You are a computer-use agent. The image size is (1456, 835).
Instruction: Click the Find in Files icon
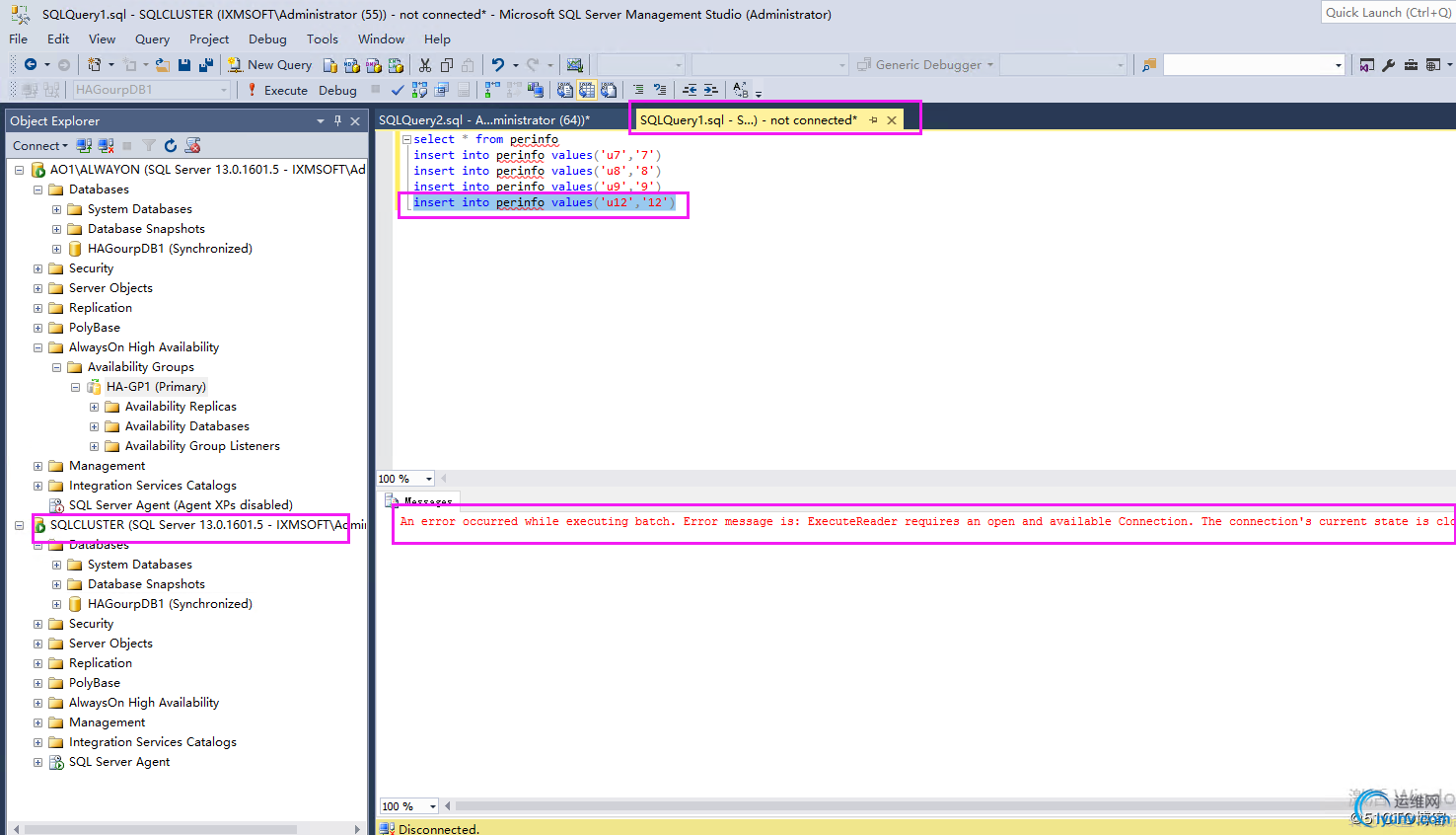coord(1148,65)
